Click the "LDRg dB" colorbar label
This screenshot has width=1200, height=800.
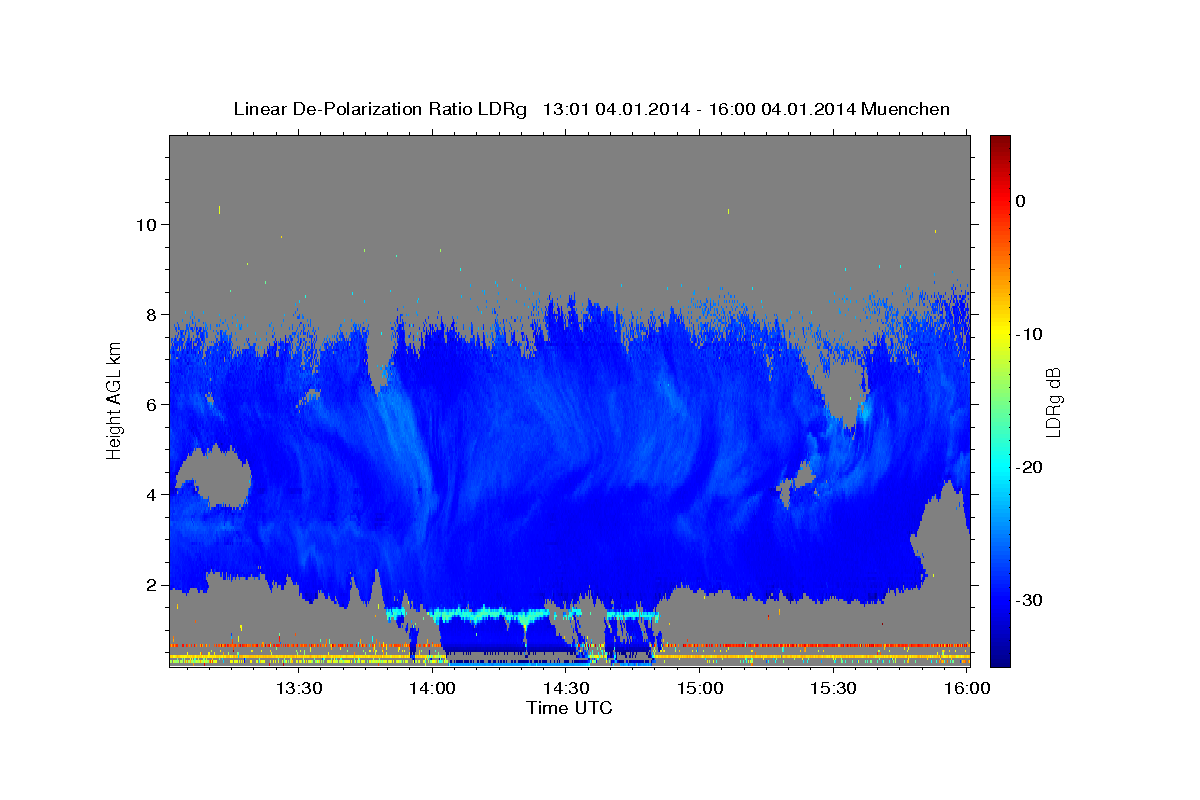click(1053, 400)
